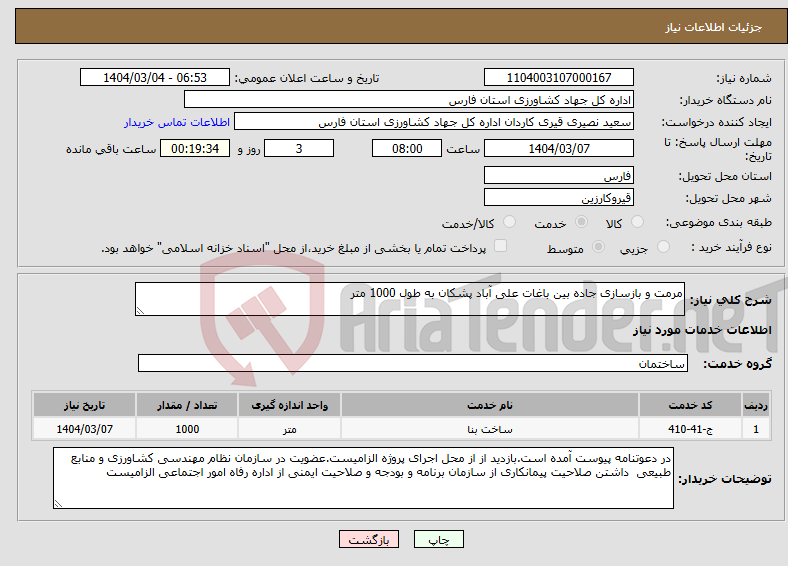Image resolution: width=788 pixels, height=566 pixels.
Task: Select the کالا radio button
Action: pos(637,222)
